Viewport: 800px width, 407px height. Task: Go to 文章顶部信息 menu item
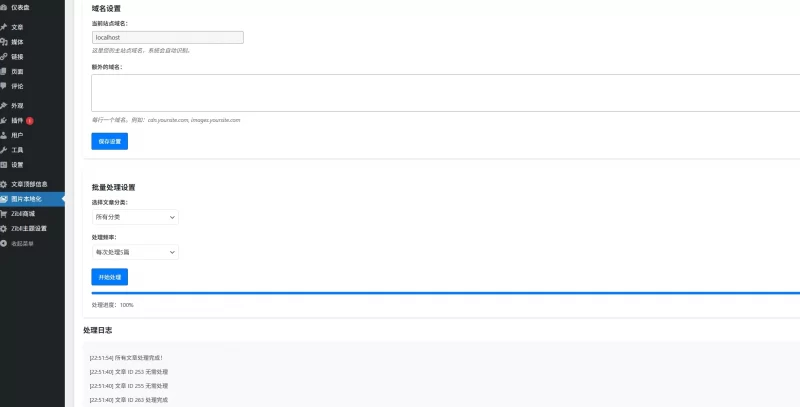click(28, 184)
